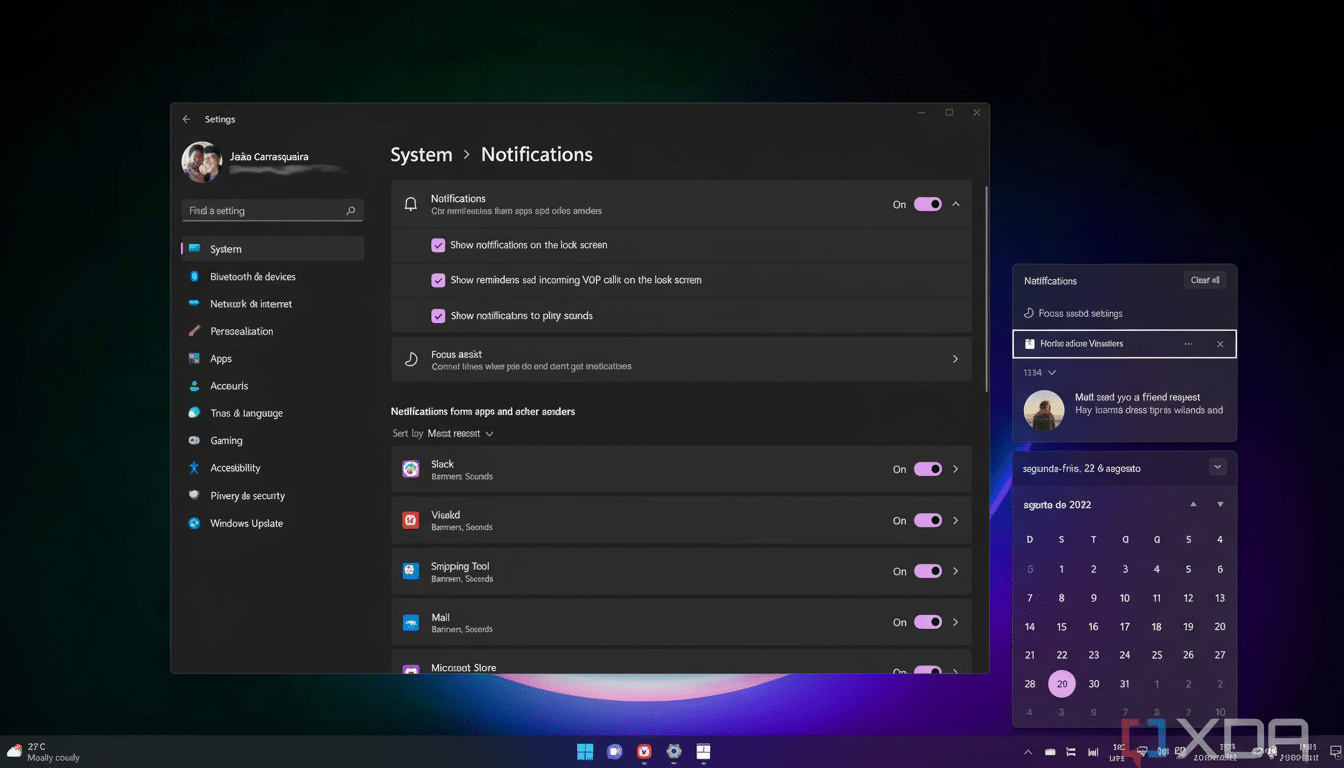
Task: Click the search magnifier in Find a setting
Action: pyautogui.click(x=350, y=210)
